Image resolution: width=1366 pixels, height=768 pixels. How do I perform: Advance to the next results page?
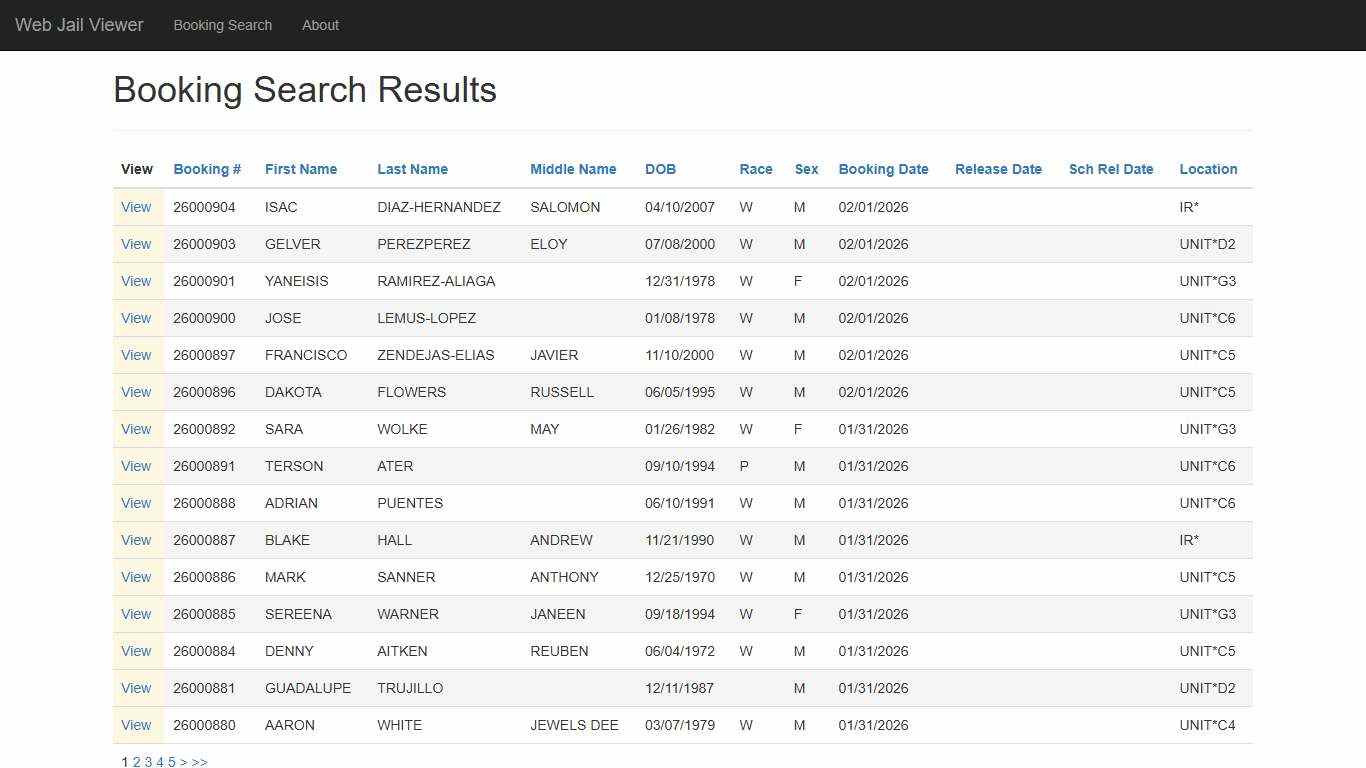pyautogui.click(x=184, y=761)
